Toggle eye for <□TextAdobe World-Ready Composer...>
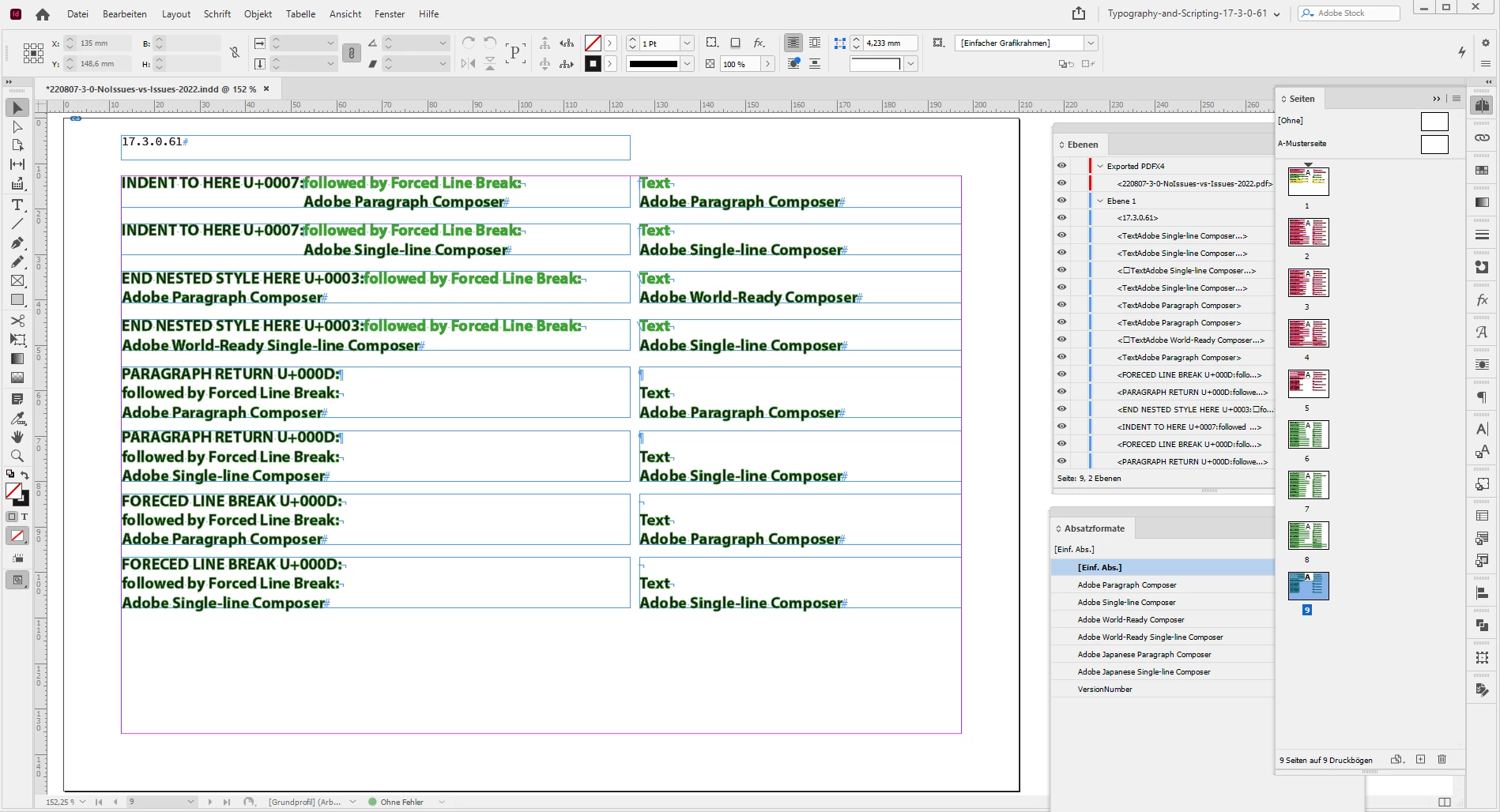Image resolution: width=1500 pixels, height=812 pixels. [1061, 340]
